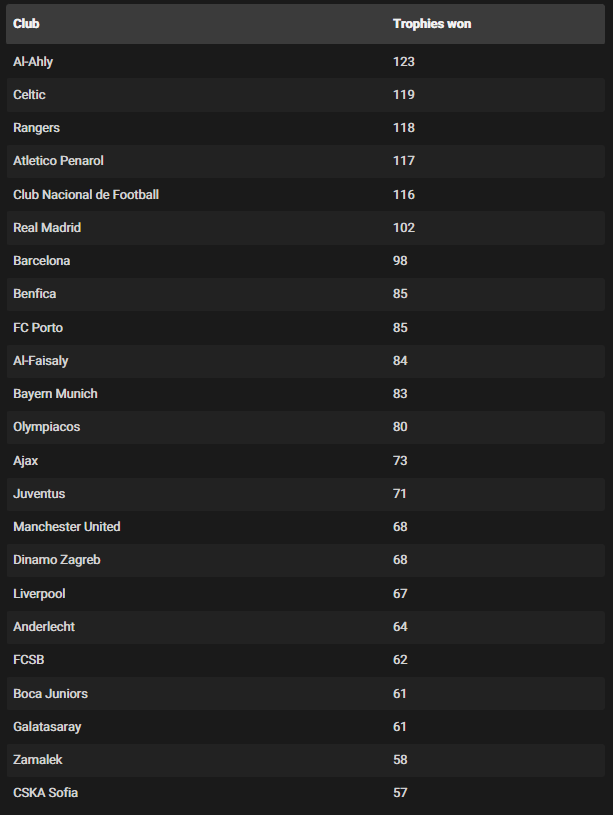
Task: Select CSKA Sofia's trophy count 57
Action: [x=400, y=793]
